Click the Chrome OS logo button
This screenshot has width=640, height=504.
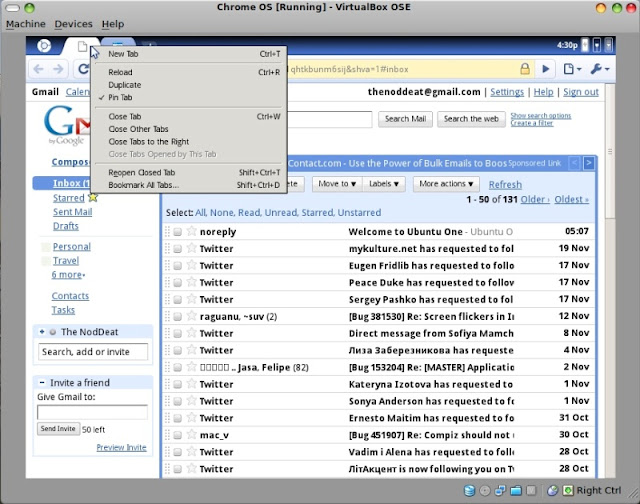pos(44,45)
